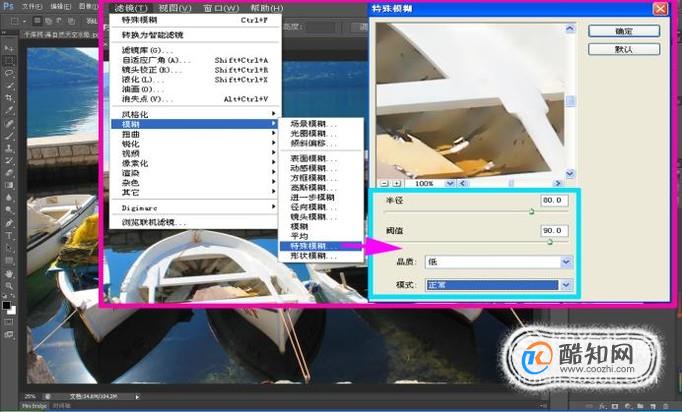Select the Spot Healing Brush tool
Image resolution: width=682 pixels, height=412 pixels.
(x=9, y=123)
